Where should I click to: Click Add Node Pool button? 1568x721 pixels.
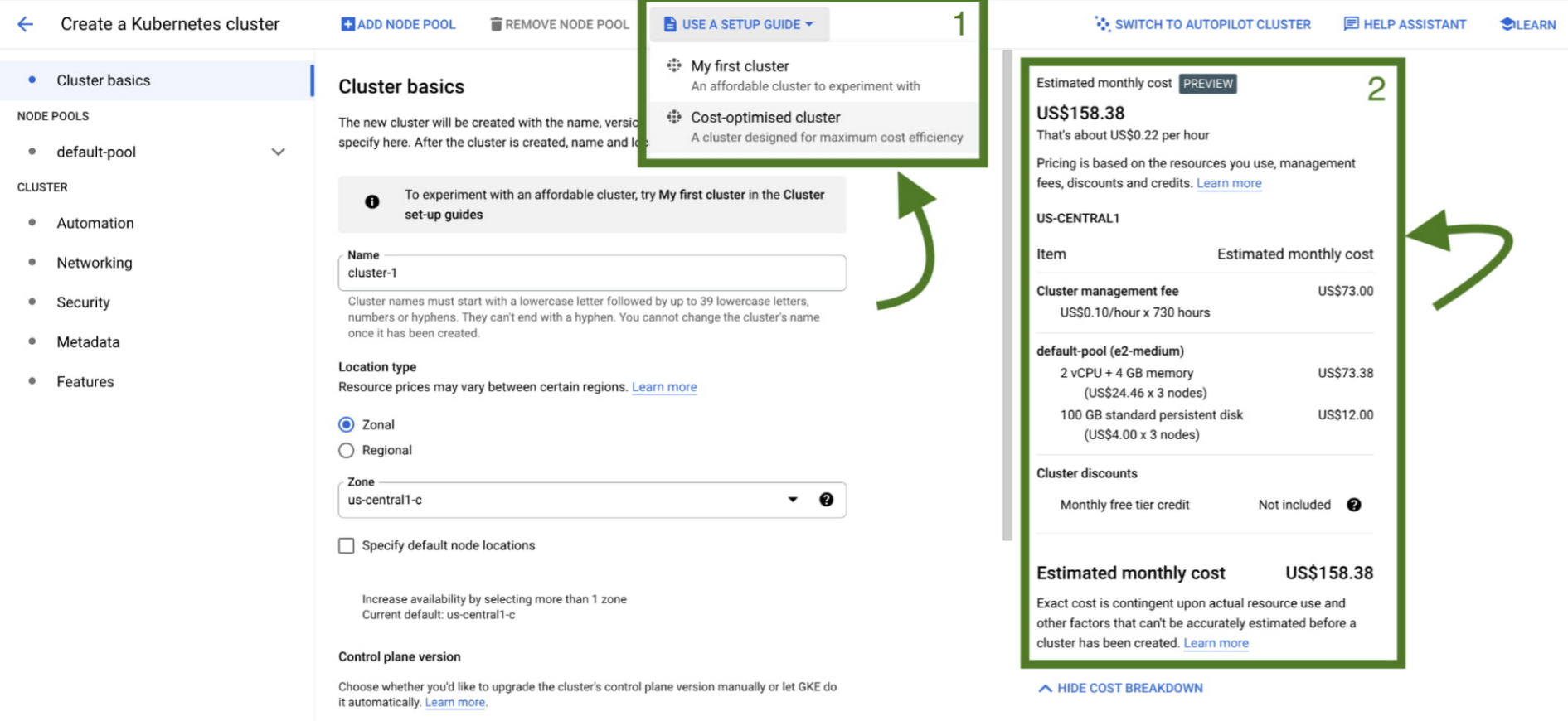pyautogui.click(x=399, y=25)
